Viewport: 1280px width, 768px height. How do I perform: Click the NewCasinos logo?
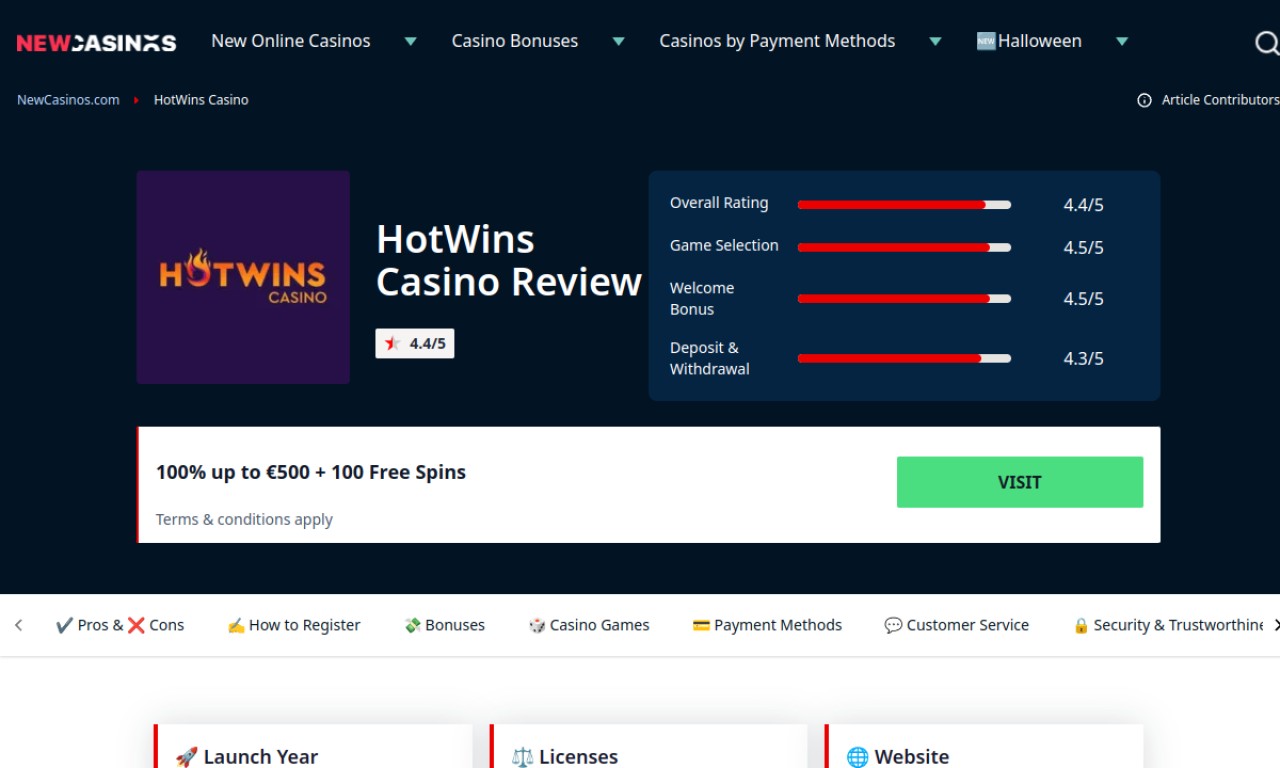pyautogui.click(x=96, y=42)
